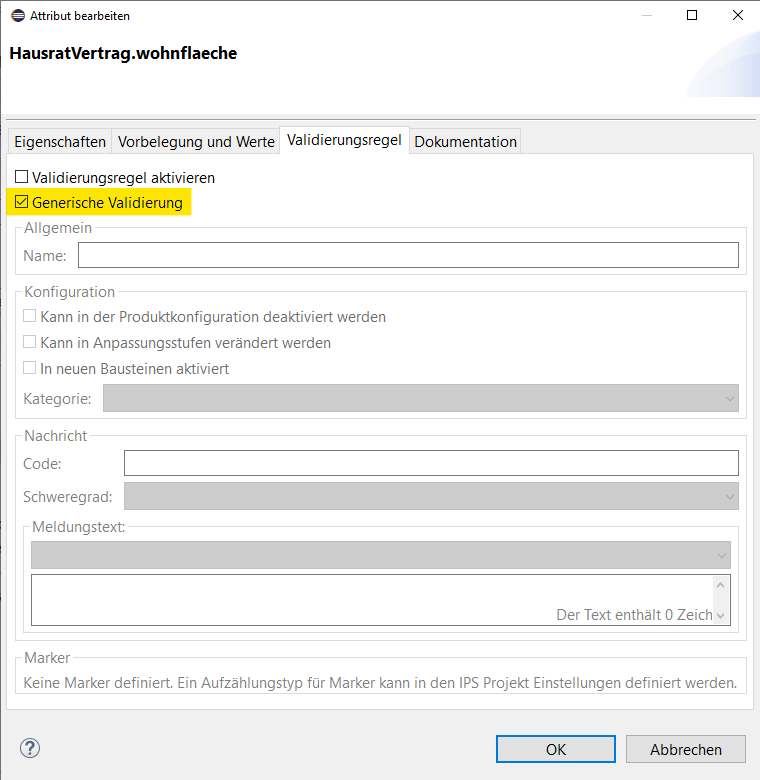Click the Eclipse application icon in title bar
This screenshot has height=780, width=760.
(x=18, y=15)
